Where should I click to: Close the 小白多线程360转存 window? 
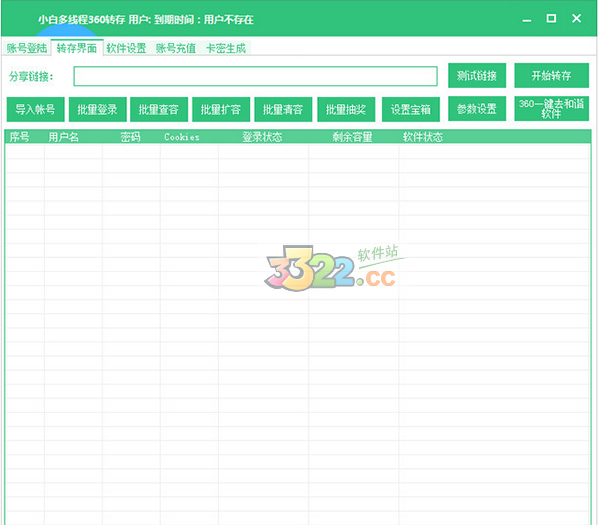[577, 19]
